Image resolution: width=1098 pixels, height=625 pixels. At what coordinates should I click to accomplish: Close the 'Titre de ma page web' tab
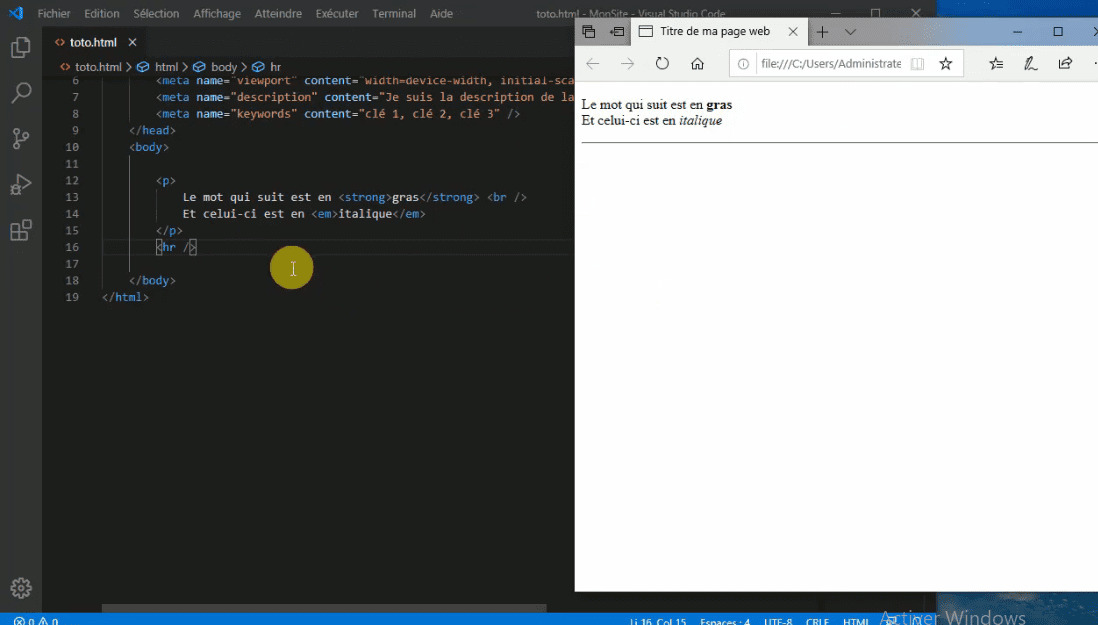(793, 31)
